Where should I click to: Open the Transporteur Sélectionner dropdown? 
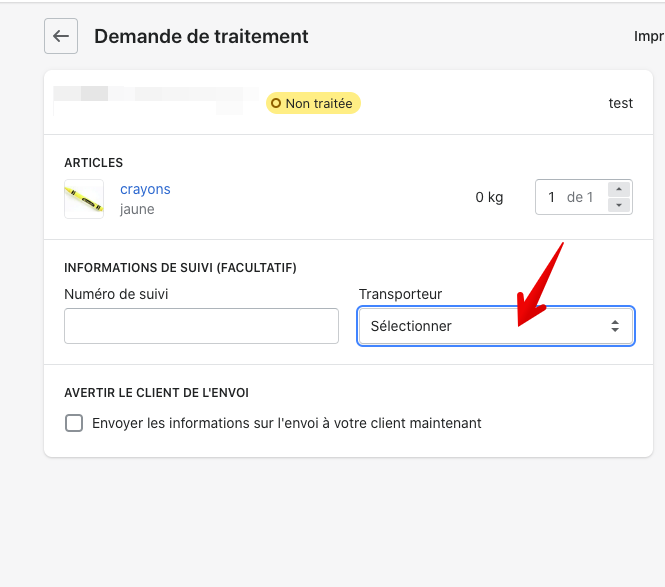coord(495,326)
